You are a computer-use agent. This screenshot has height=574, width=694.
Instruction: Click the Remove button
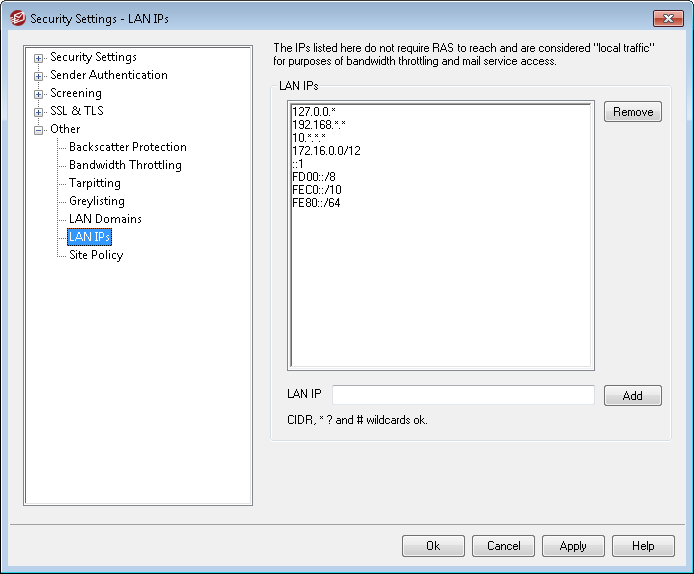click(x=632, y=112)
